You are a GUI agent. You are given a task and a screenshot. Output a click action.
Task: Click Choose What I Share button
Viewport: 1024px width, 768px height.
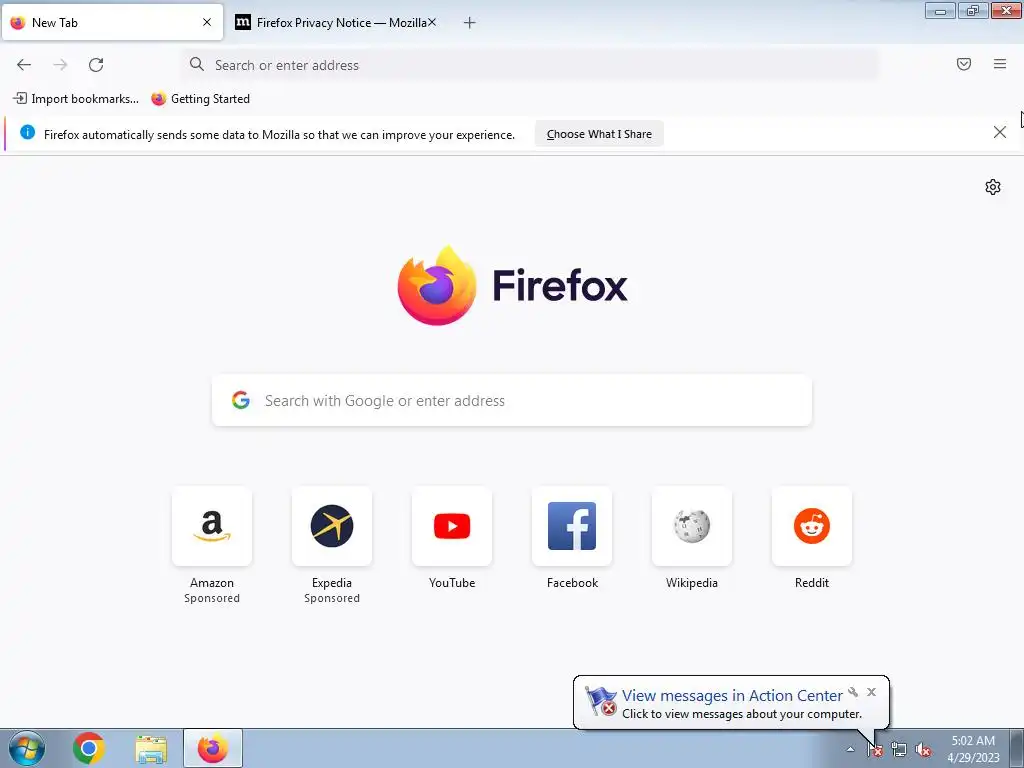(x=599, y=134)
